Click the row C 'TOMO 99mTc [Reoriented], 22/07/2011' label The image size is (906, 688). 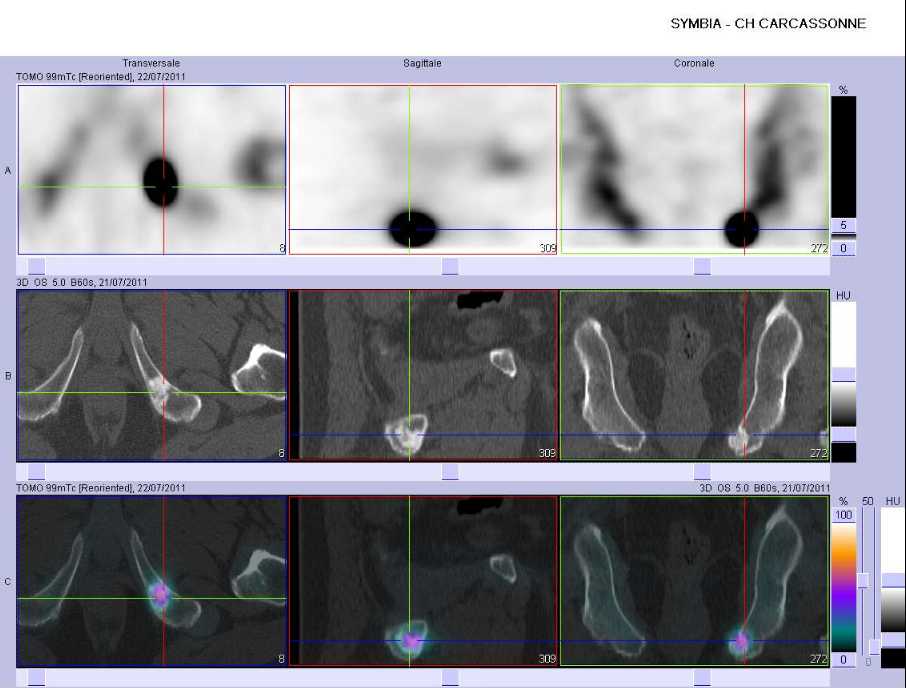[x=101, y=488]
